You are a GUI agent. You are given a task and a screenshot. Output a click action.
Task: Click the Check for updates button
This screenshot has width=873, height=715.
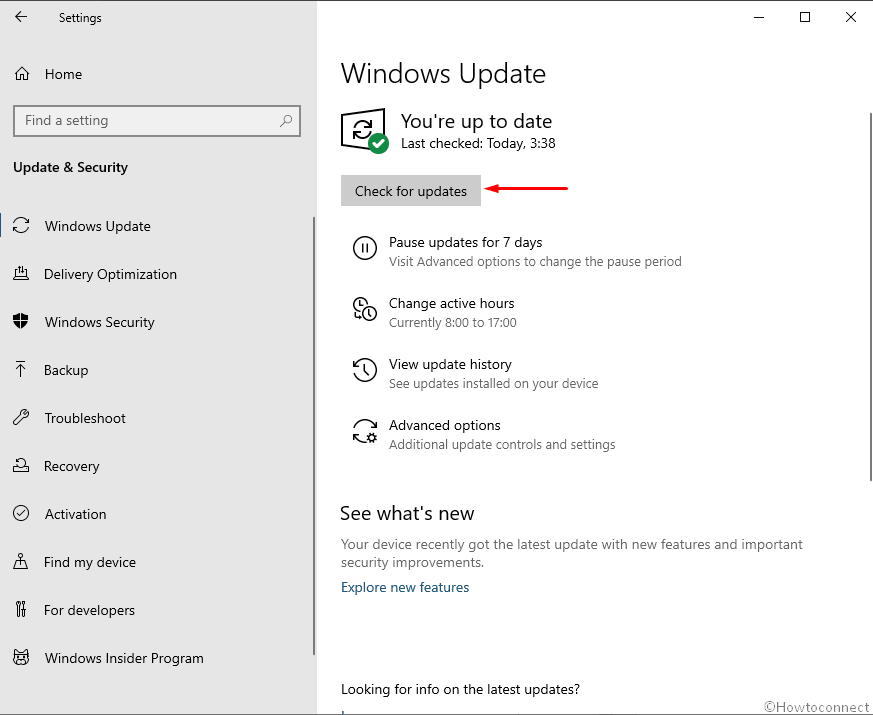pyautogui.click(x=411, y=190)
